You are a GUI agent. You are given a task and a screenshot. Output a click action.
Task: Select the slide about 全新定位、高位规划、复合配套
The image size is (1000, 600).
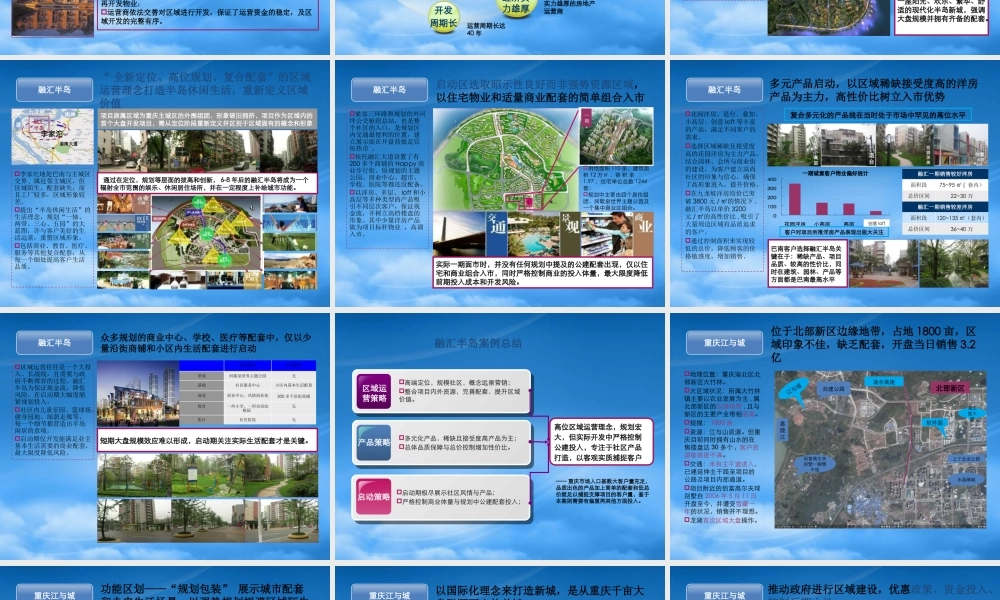tap(165, 183)
